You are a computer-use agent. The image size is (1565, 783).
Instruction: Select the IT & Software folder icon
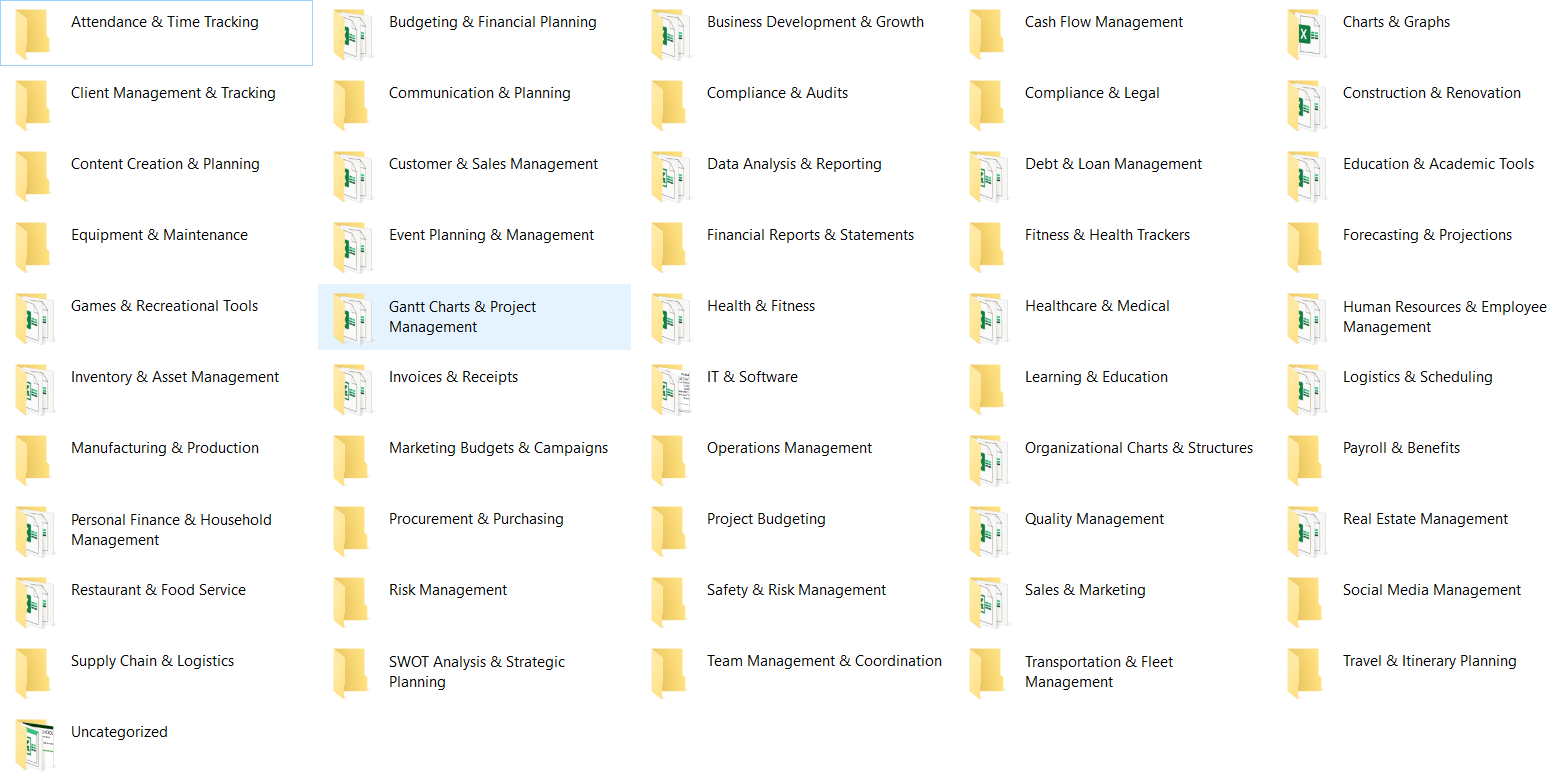coord(669,389)
